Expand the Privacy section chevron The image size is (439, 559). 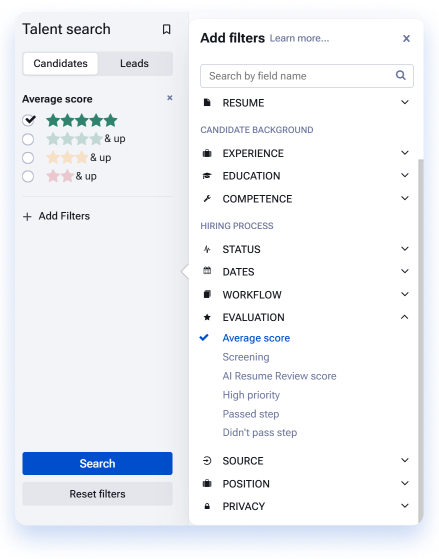[x=405, y=506]
